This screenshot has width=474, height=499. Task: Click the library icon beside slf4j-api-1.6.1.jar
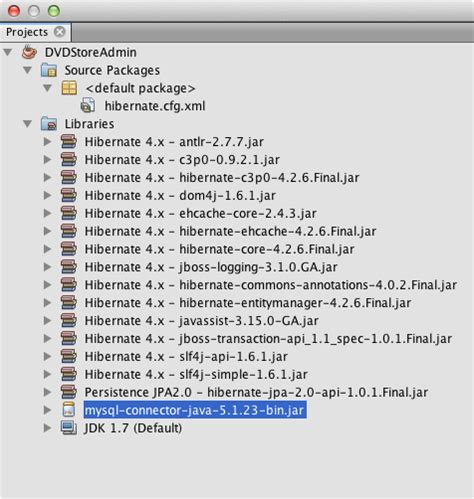coord(69,356)
